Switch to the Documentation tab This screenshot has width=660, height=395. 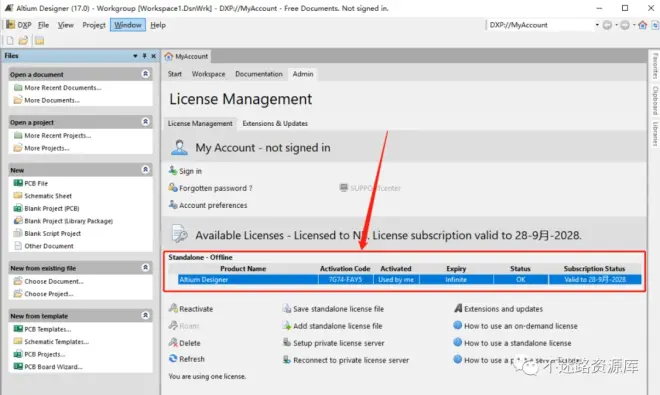[259, 74]
